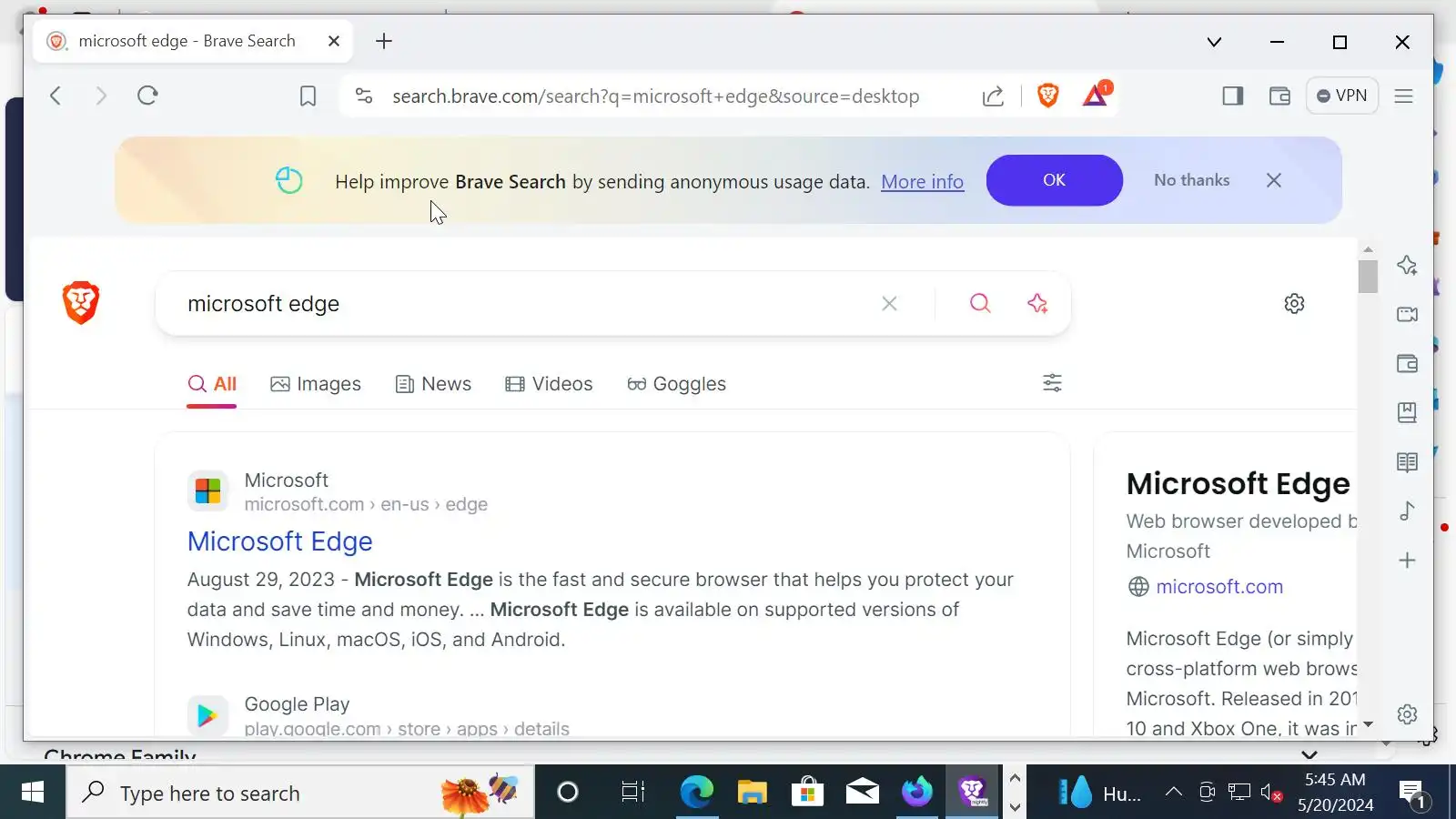Click the More info link in banner
This screenshot has height=819, width=1456.
click(x=922, y=181)
